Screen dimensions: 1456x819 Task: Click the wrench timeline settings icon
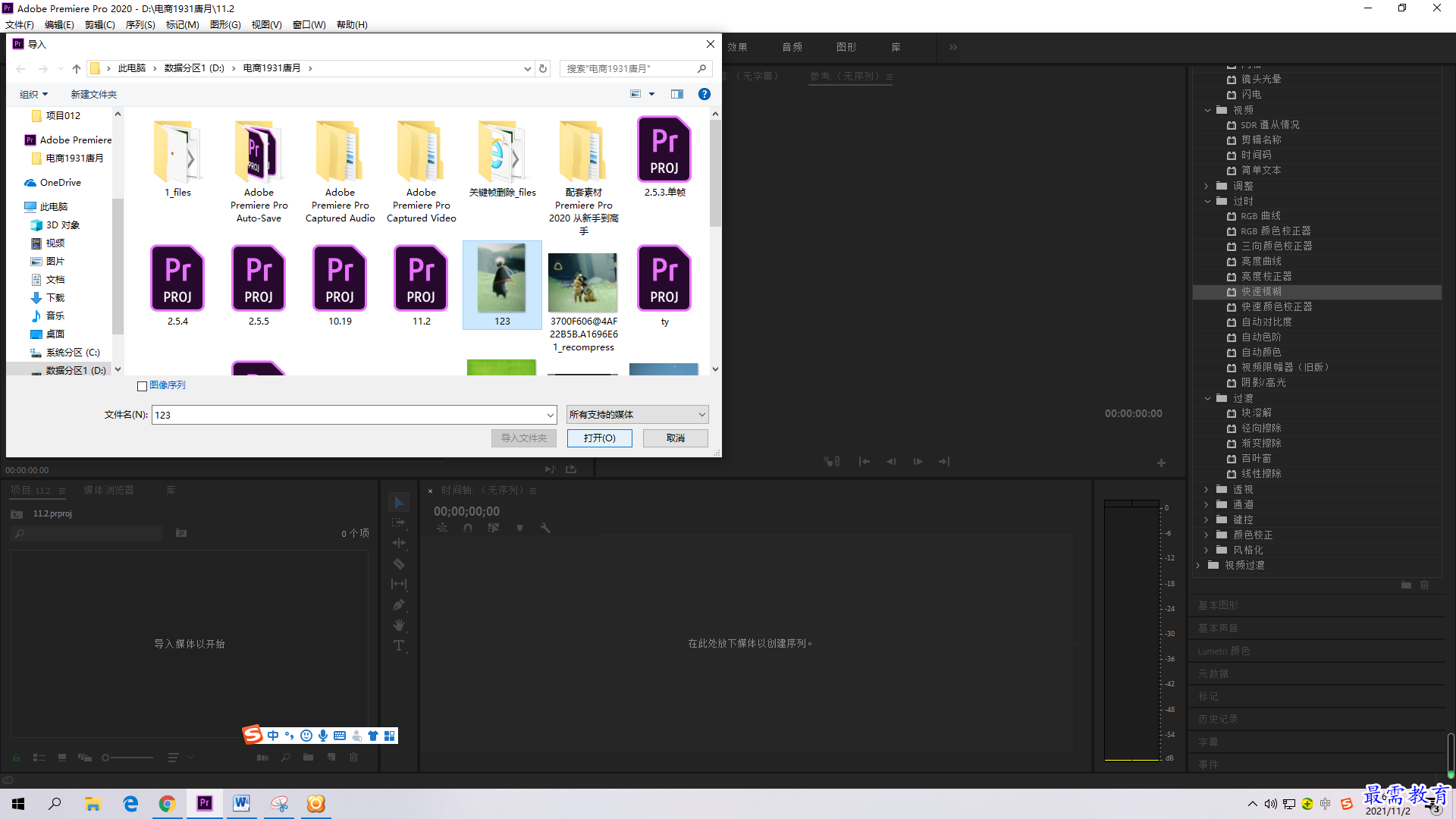click(x=545, y=528)
